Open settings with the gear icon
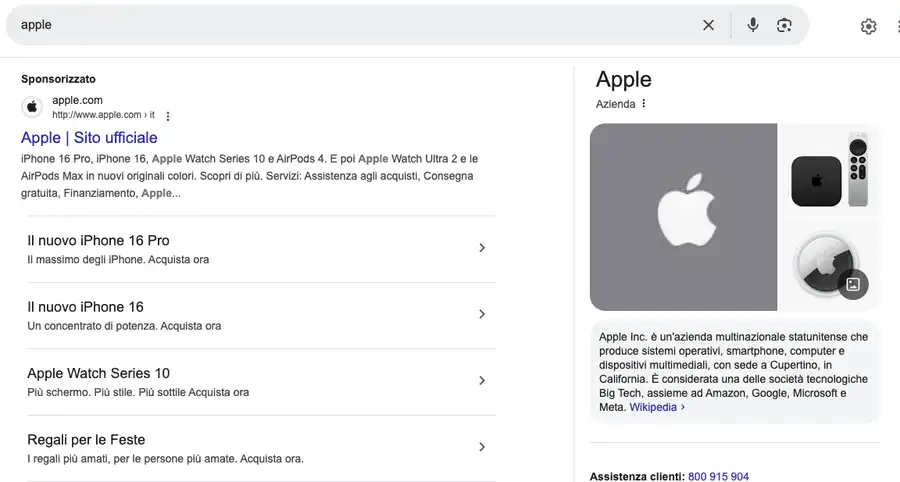 868,26
